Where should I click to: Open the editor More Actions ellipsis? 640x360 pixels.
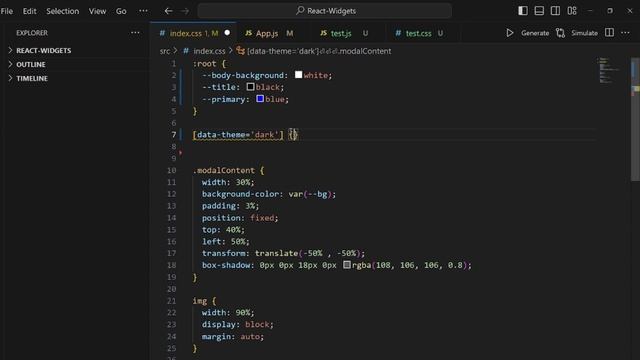click(x=625, y=33)
